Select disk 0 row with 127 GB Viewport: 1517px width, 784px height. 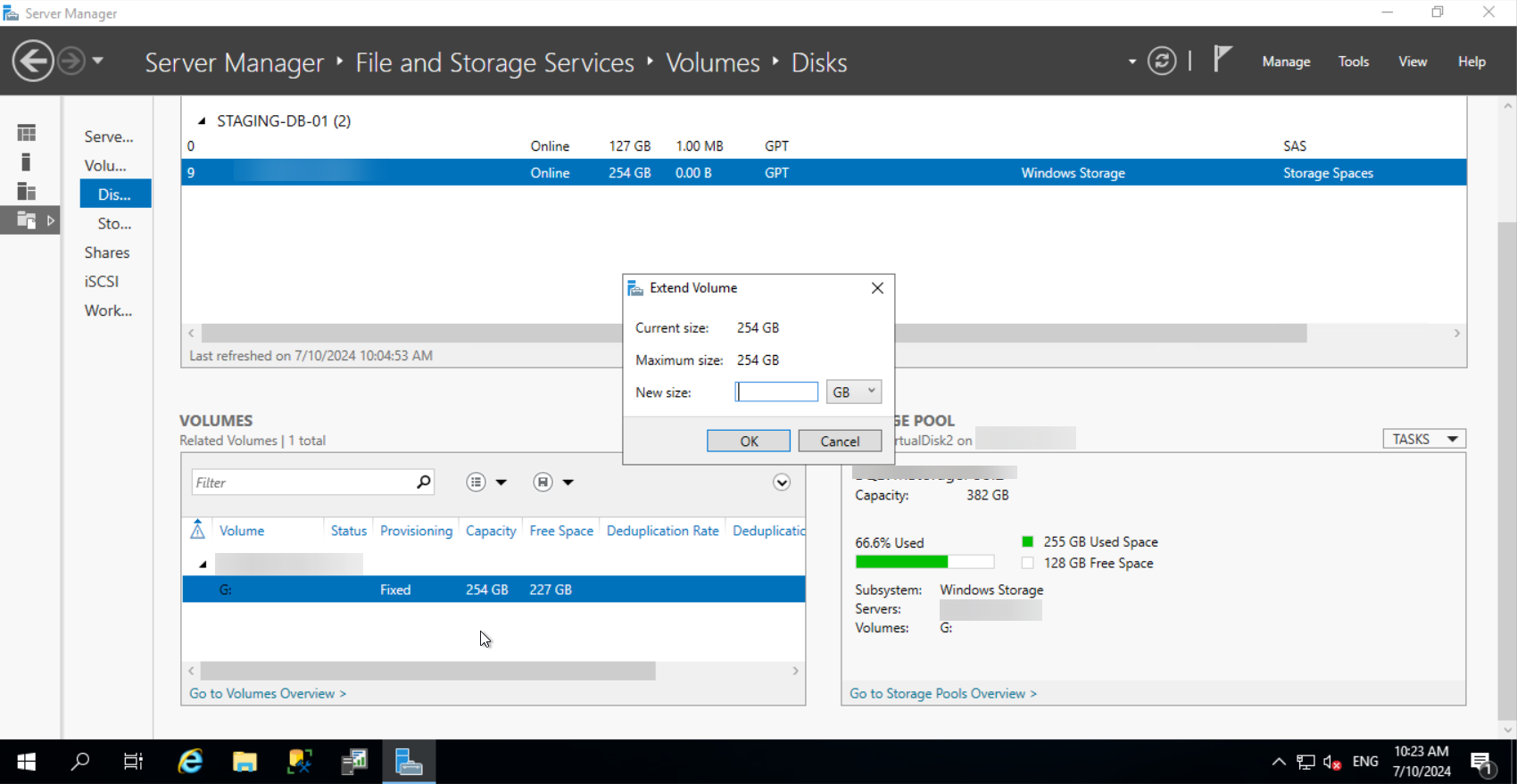pyautogui.click(x=824, y=145)
